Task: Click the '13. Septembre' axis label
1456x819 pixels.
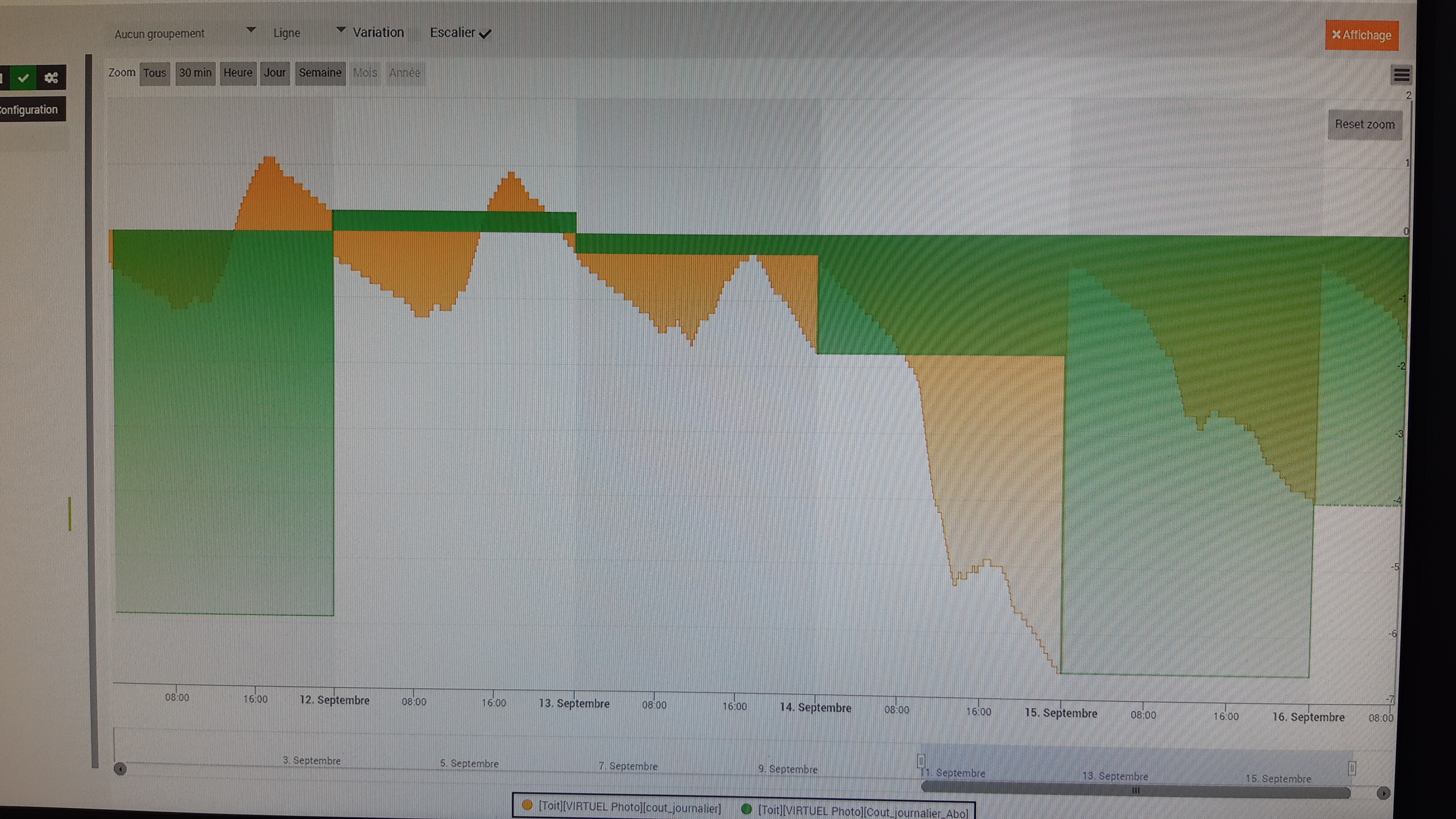Action: point(574,704)
